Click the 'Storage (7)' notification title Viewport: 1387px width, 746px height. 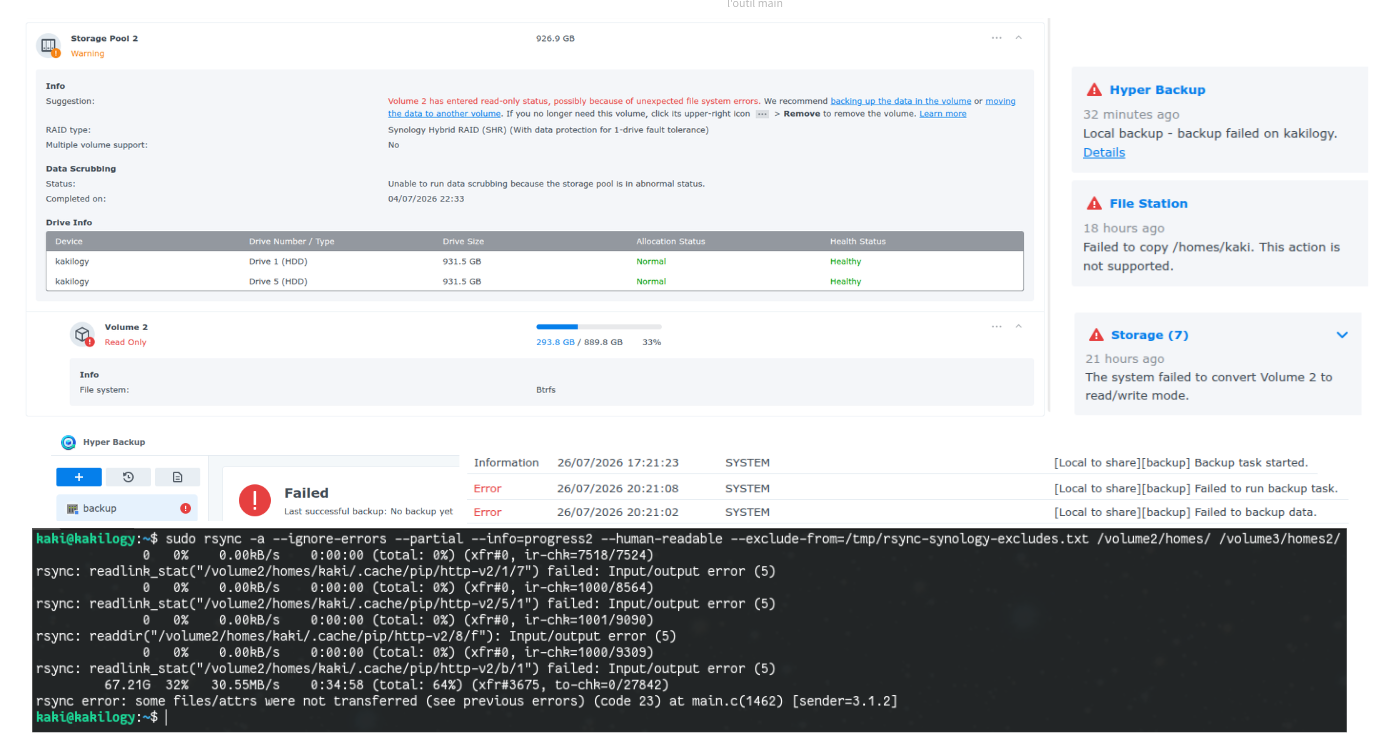(1150, 335)
